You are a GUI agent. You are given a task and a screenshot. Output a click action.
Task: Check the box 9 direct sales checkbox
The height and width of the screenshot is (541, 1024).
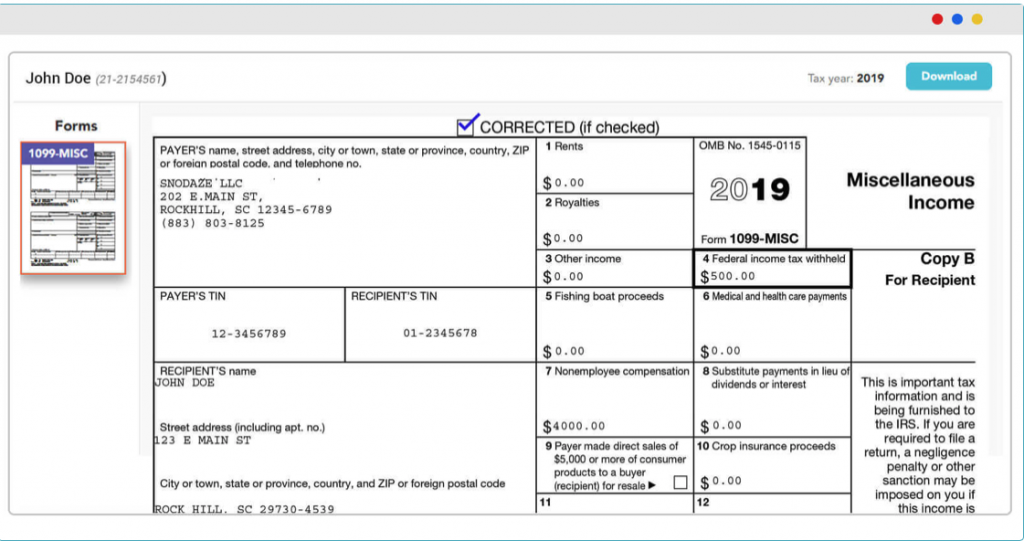[680, 482]
